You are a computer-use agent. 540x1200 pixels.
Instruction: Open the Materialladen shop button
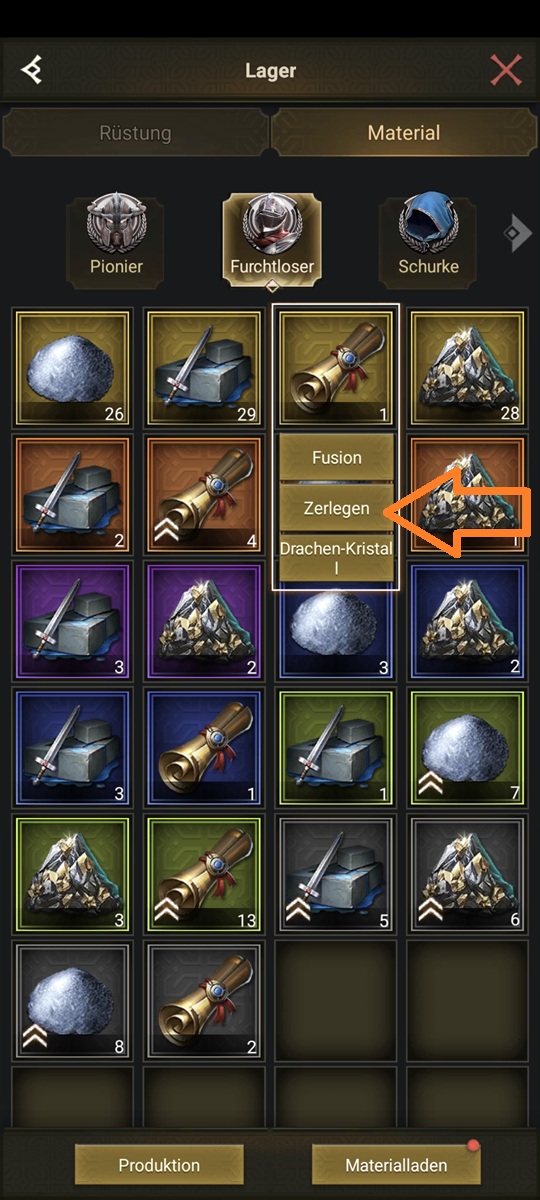point(396,1165)
